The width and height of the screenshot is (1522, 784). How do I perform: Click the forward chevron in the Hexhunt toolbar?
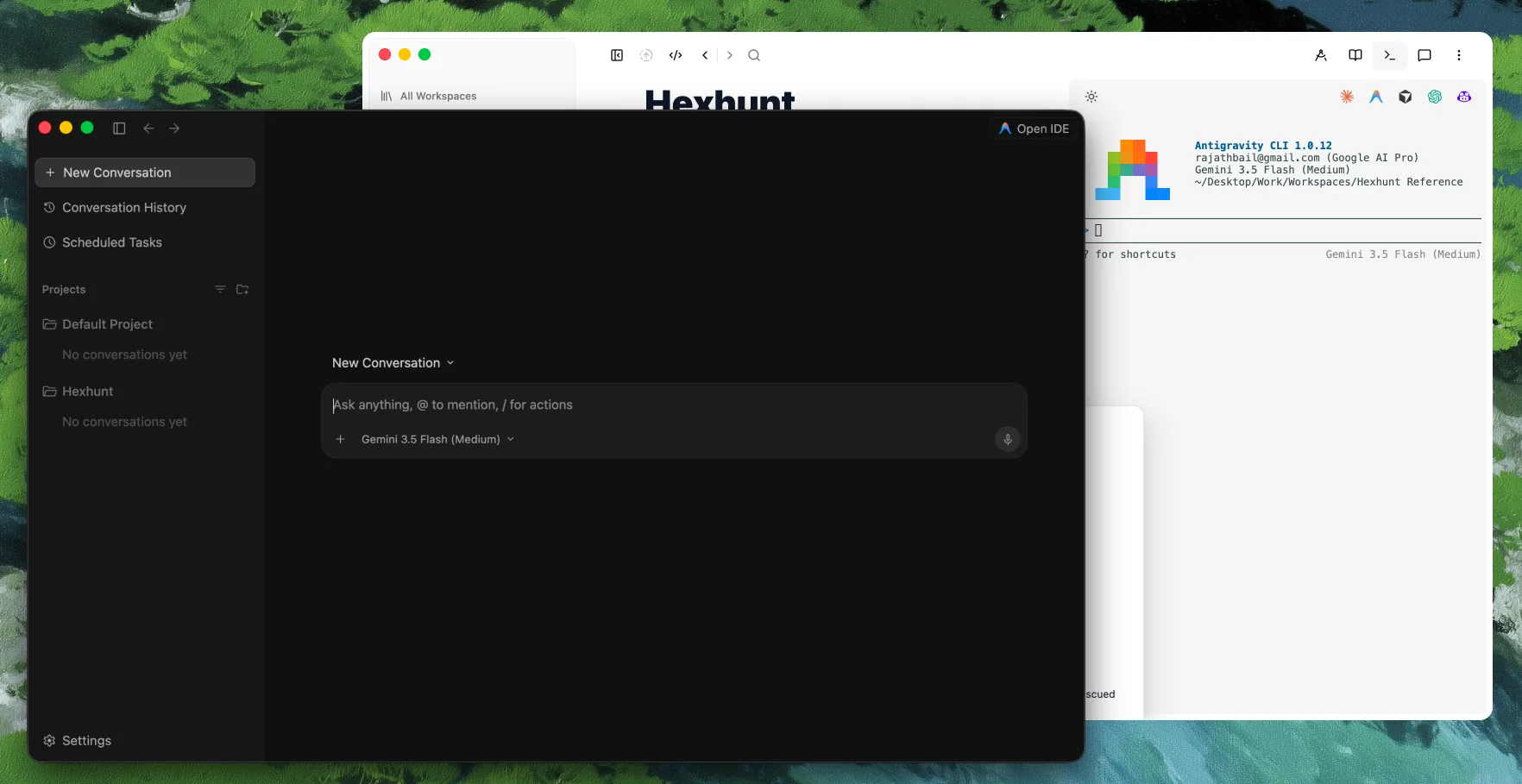click(x=730, y=55)
